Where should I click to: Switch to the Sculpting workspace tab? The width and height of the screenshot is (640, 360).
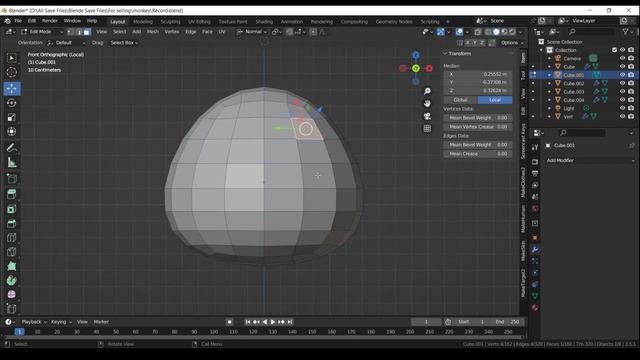[x=170, y=22]
